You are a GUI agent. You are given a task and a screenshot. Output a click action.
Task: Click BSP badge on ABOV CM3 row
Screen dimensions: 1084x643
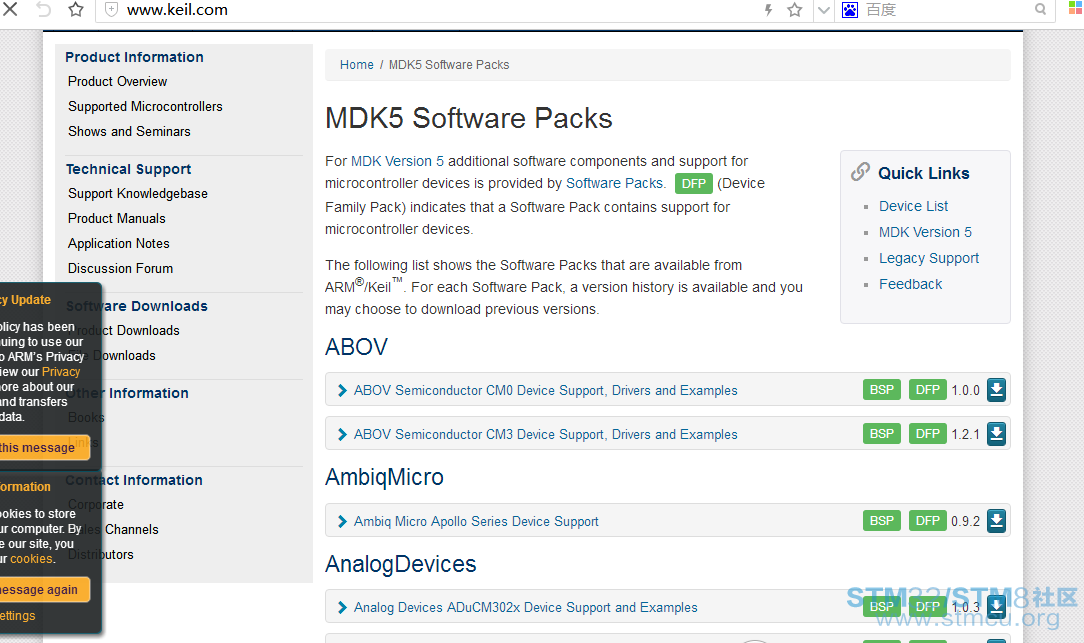tap(881, 434)
